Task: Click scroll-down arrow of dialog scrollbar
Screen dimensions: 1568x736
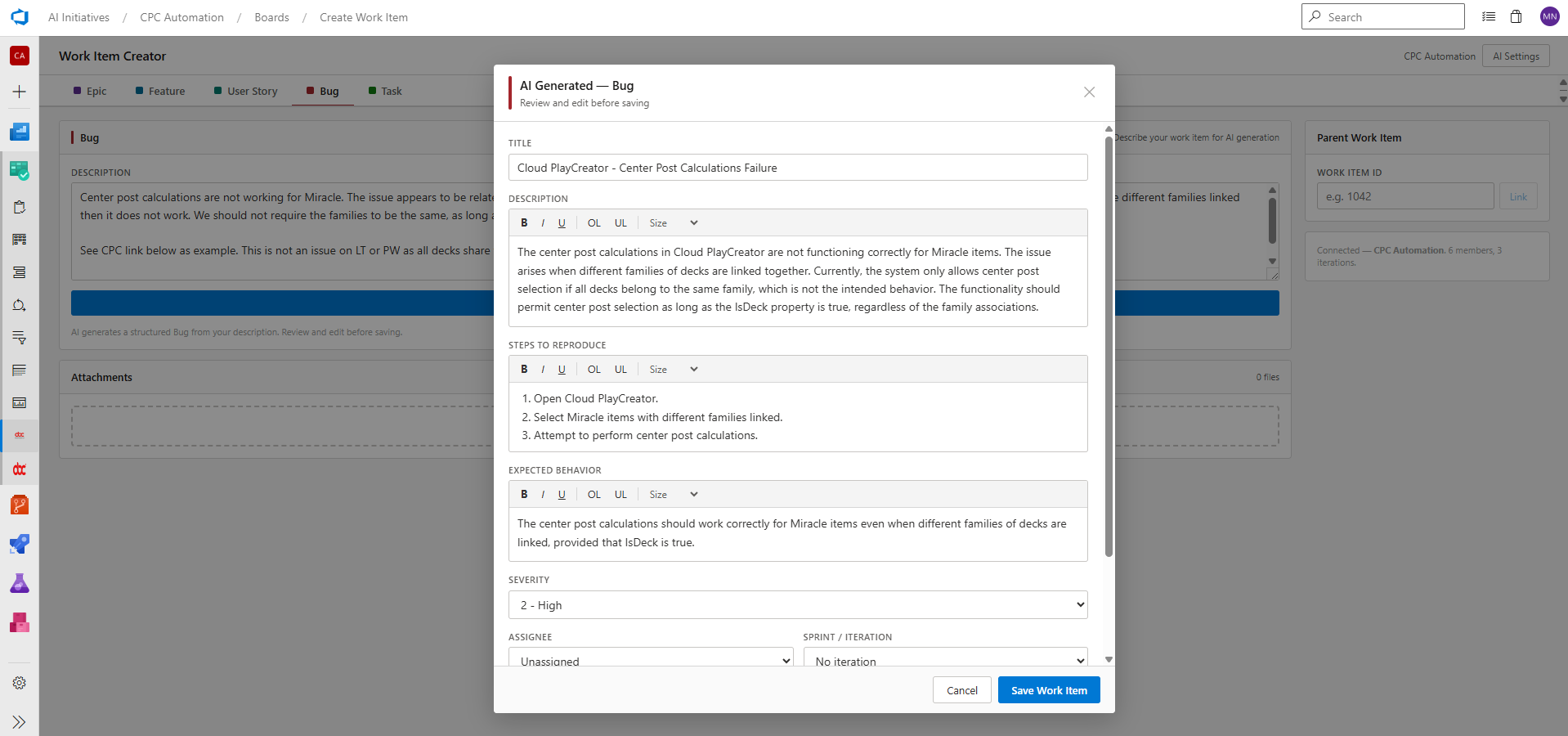Action: (1109, 659)
